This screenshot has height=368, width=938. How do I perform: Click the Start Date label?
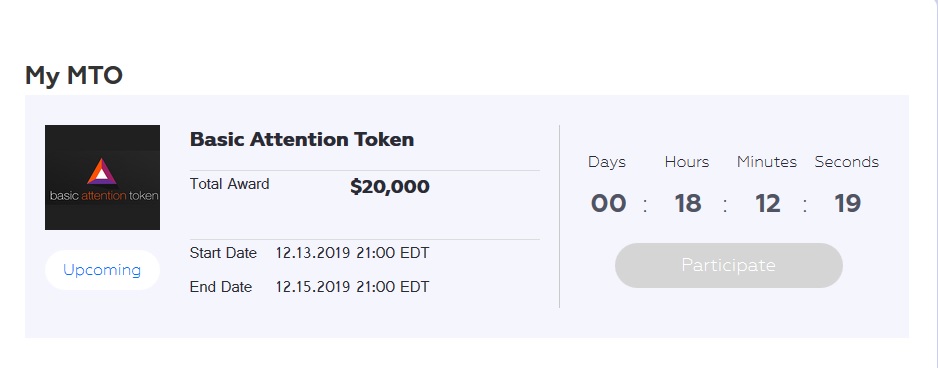point(223,253)
